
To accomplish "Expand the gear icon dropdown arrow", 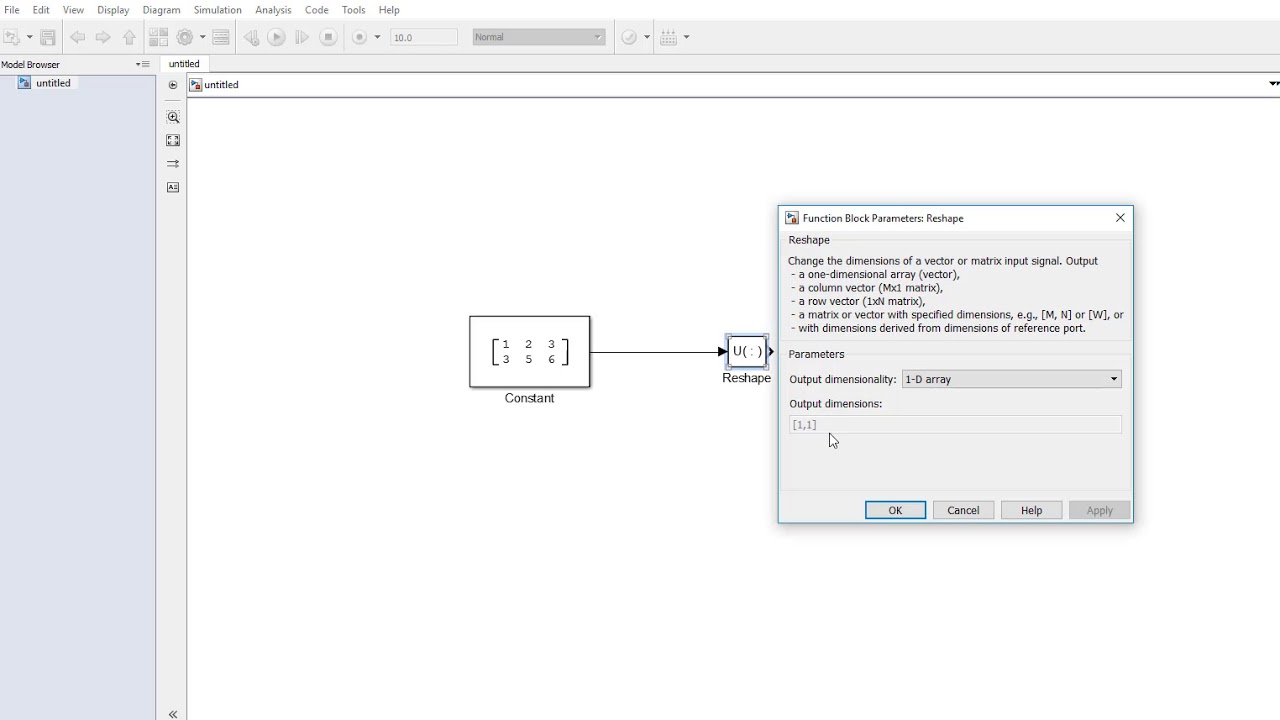I will 203,37.
